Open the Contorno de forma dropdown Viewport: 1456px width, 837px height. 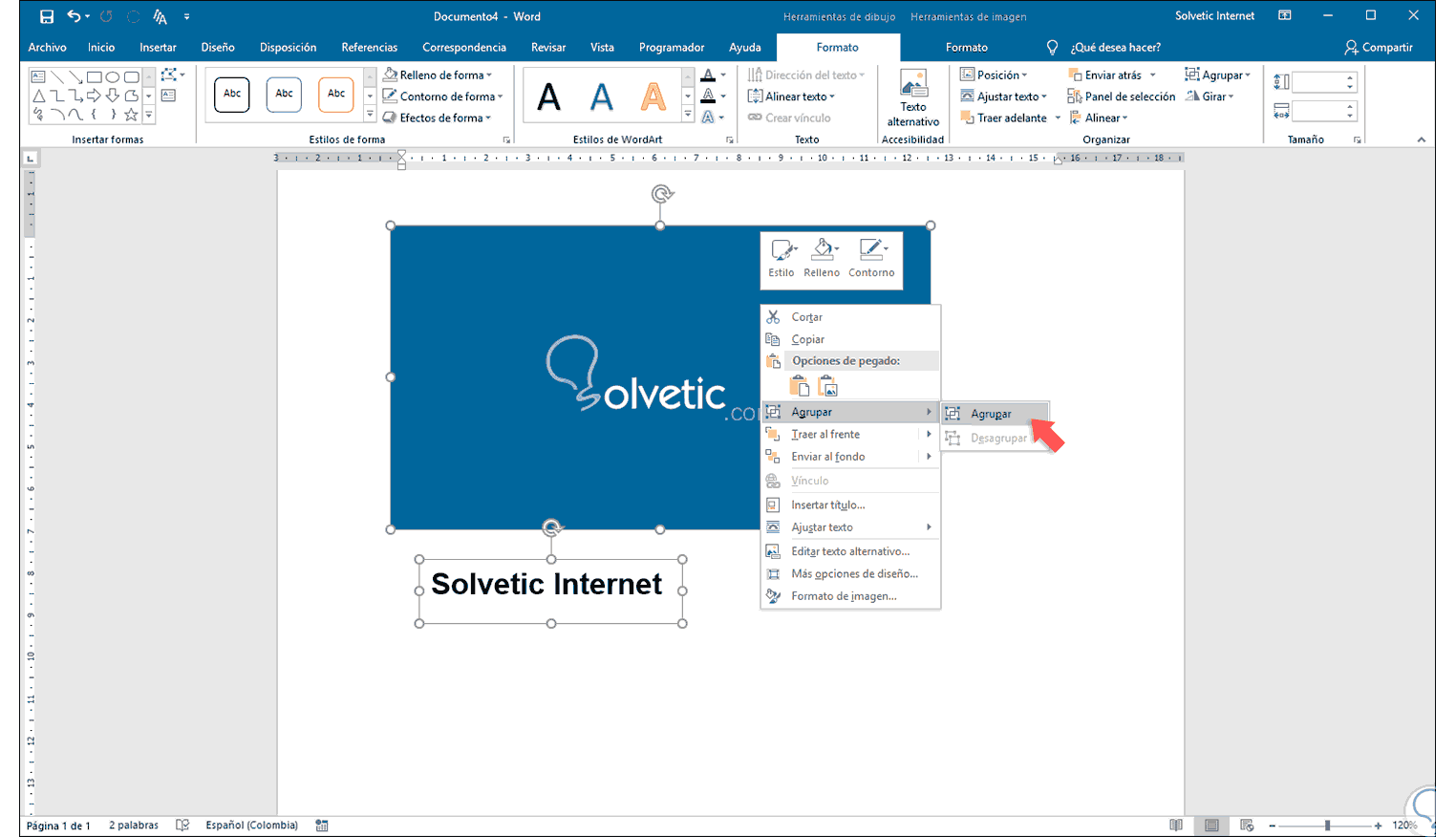click(443, 97)
